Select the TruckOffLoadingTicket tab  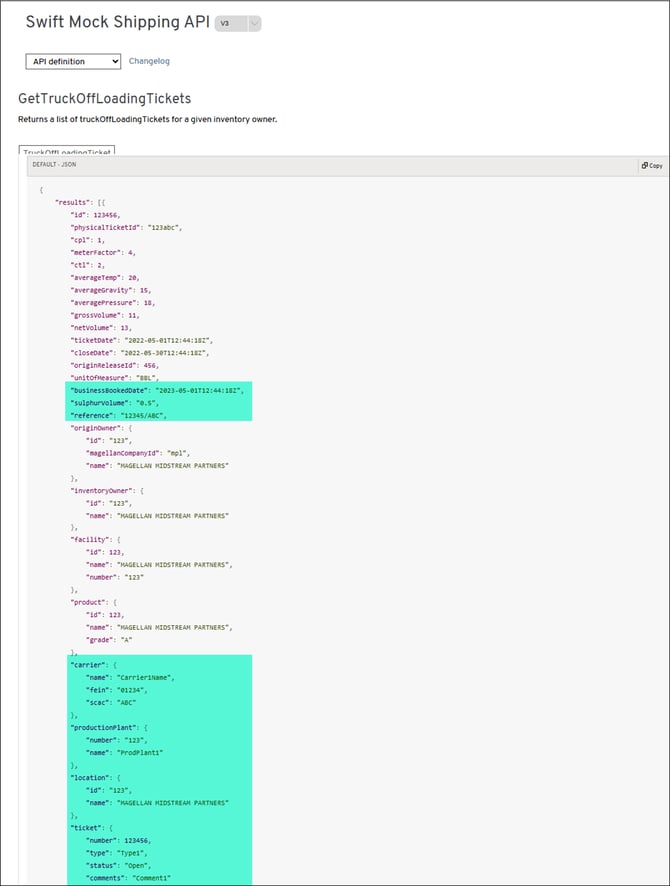point(66,151)
